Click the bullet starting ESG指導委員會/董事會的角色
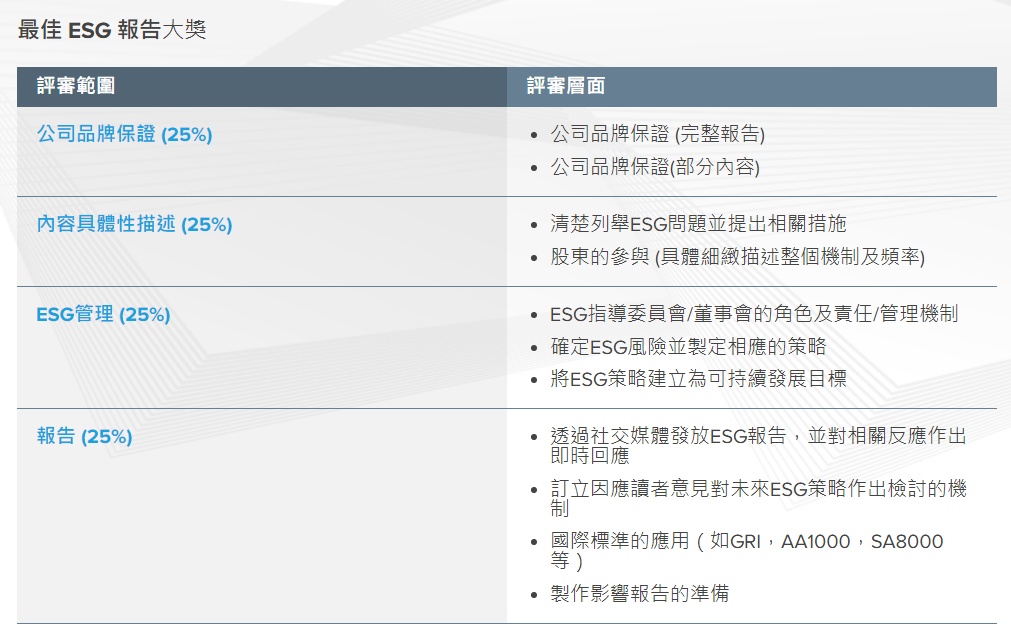Image resolution: width=1011 pixels, height=635 pixels. (754, 314)
